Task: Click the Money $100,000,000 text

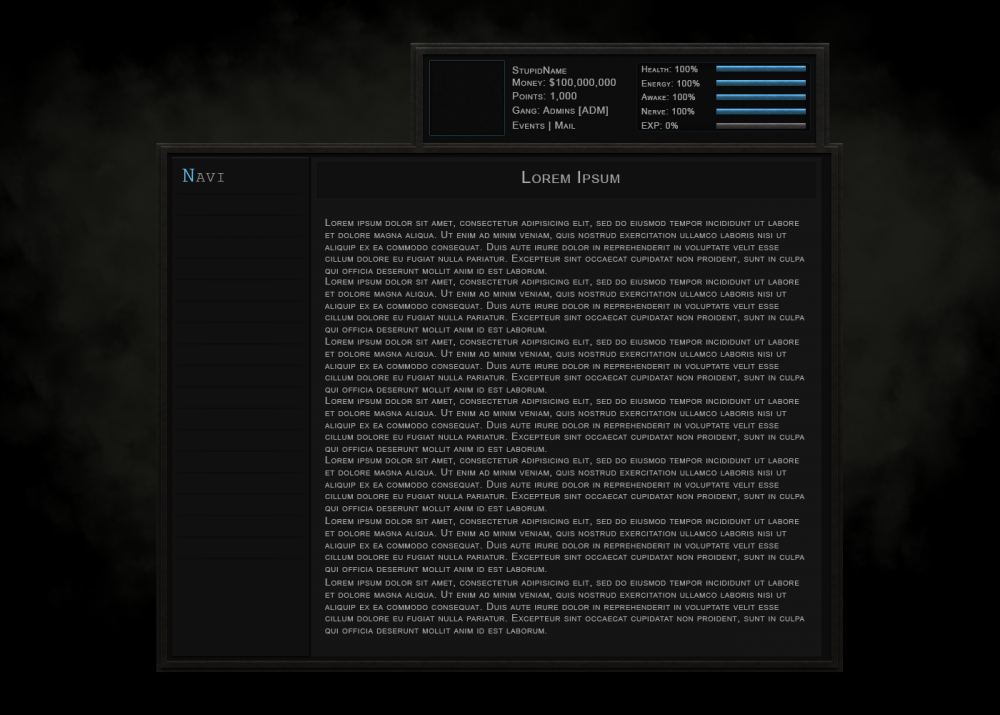Action: coord(564,83)
